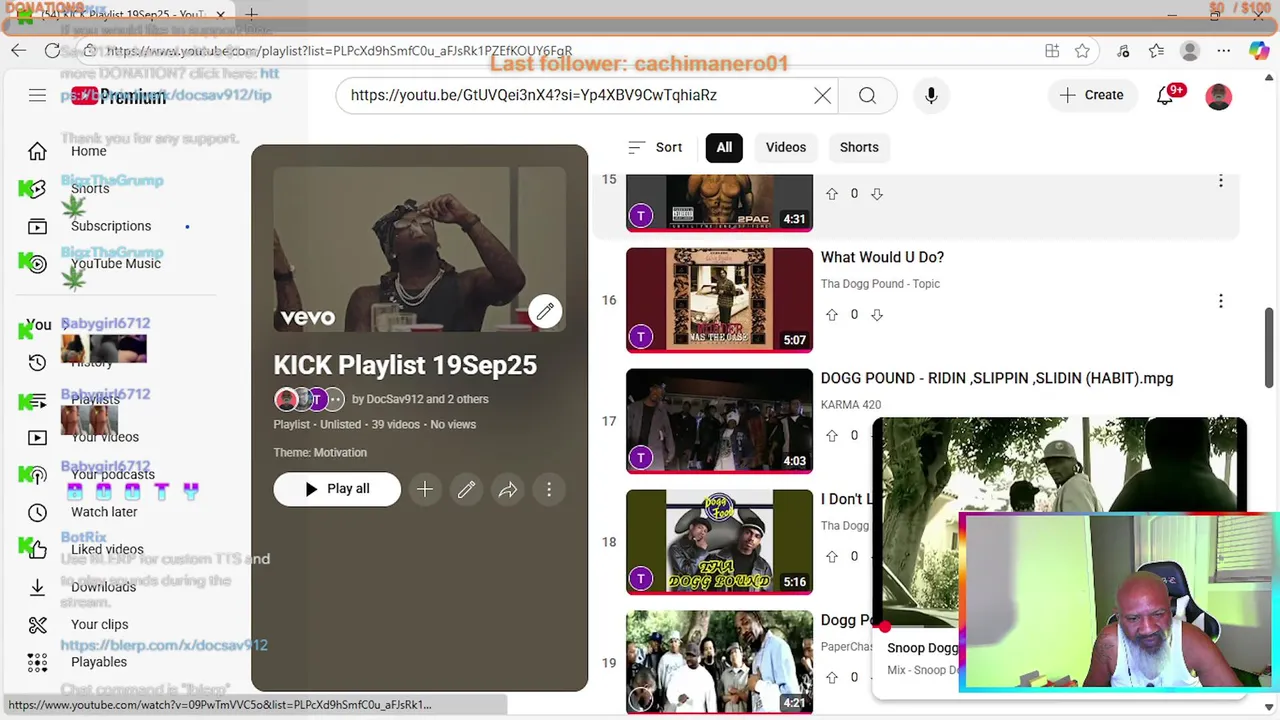Viewport: 1280px width, 720px height.
Task: Click the Playables grid icon
Action: coord(37,662)
